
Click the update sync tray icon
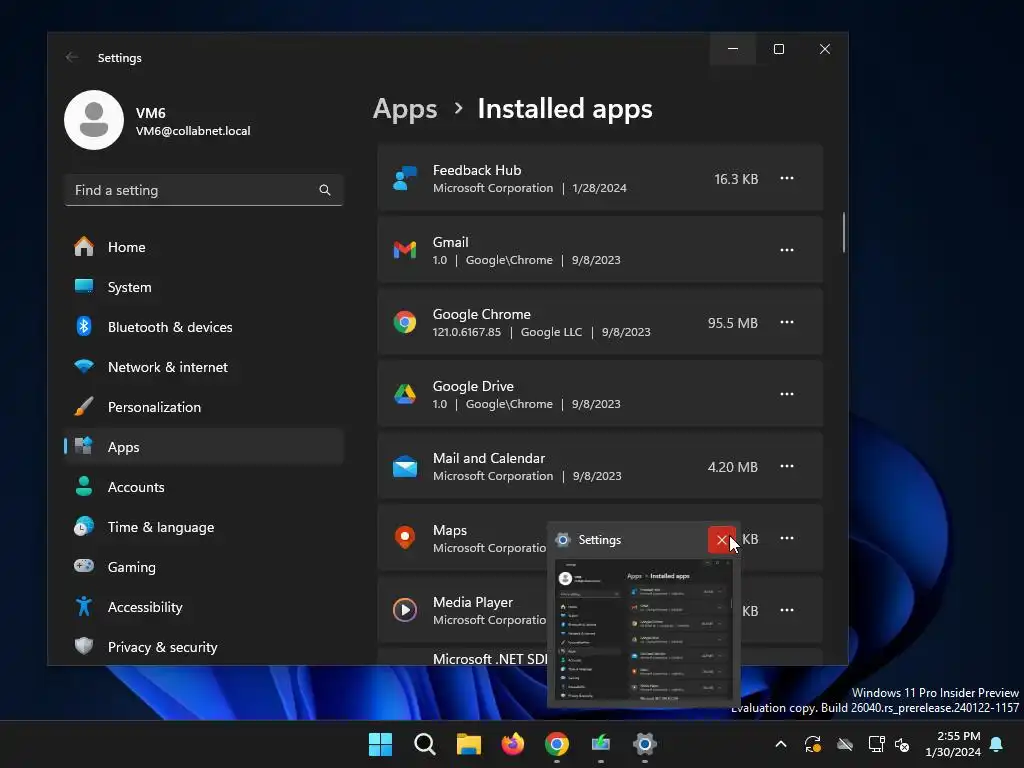[x=812, y=744]
